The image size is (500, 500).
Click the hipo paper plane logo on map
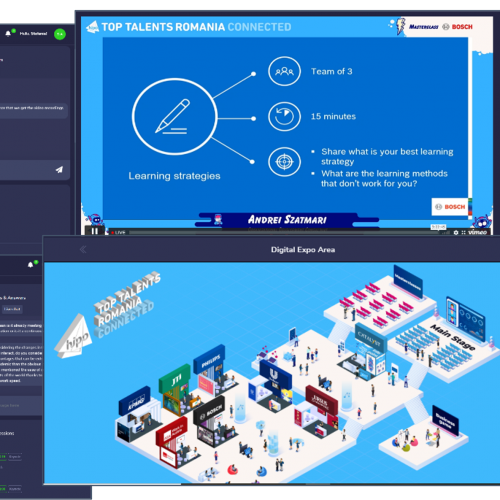(x=74, y=337)
